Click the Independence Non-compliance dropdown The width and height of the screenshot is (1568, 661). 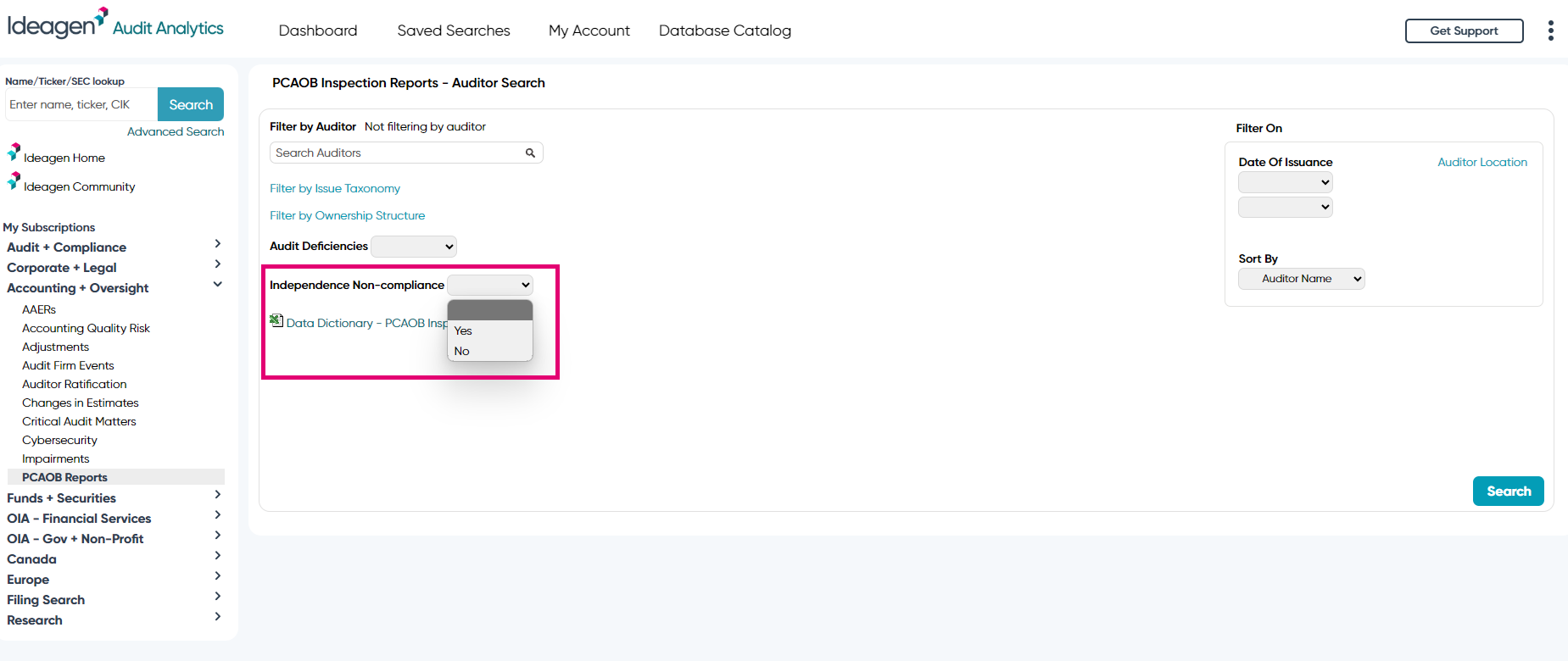[490, 285]
